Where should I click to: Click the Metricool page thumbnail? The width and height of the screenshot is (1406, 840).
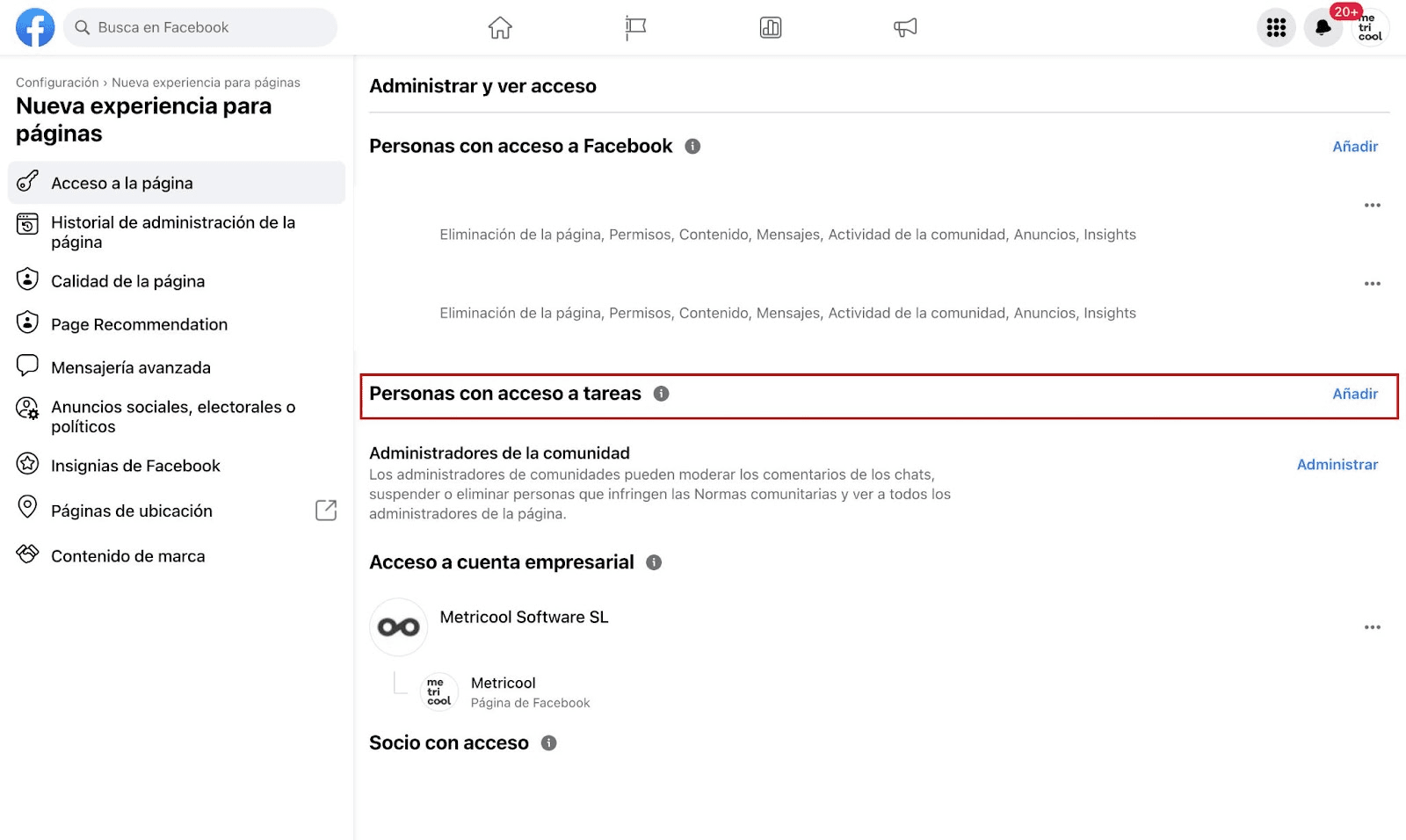[x=439, y=692]
